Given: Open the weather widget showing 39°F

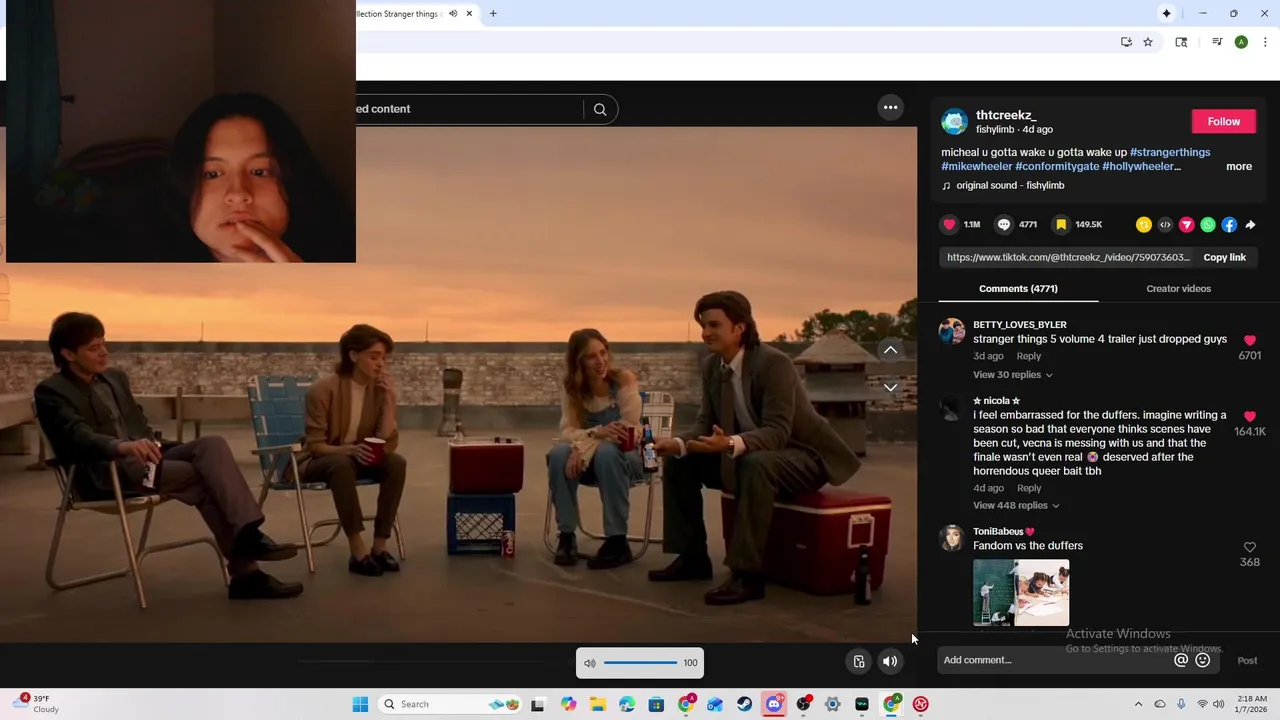Looking at the screenshot, I should [x=38, y=704].
